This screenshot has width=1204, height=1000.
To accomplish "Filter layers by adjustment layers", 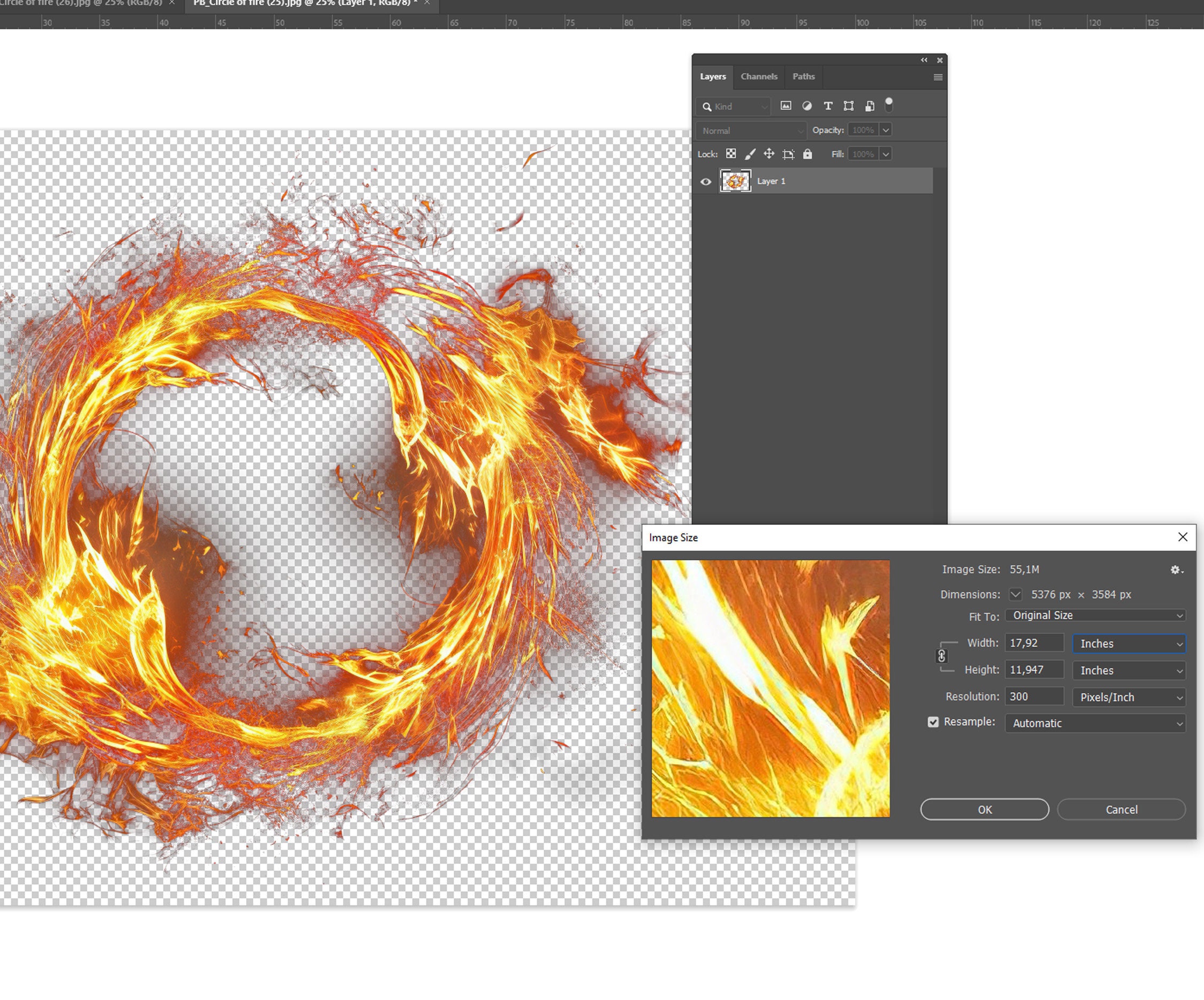I will pyautogui.click(x=807, y=106).
